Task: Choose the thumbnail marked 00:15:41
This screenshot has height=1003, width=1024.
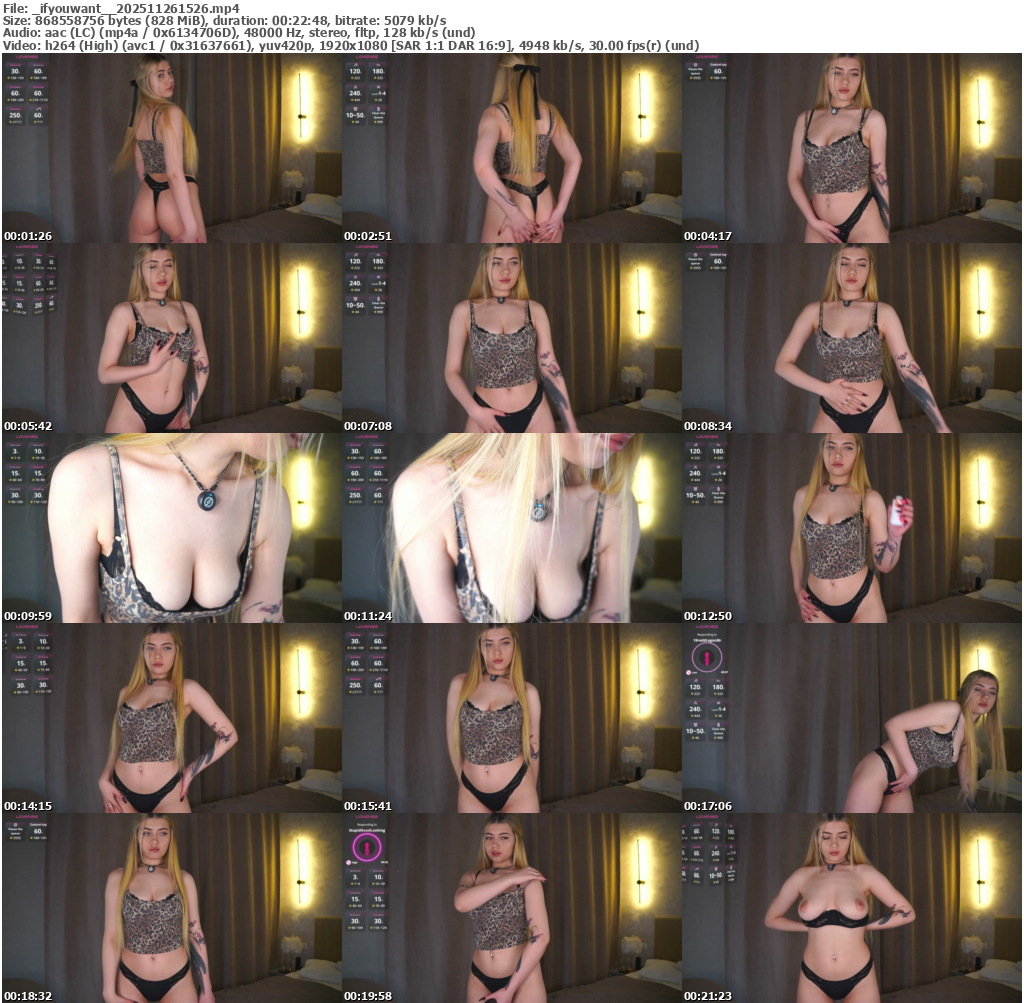Action: pos(512,718)
